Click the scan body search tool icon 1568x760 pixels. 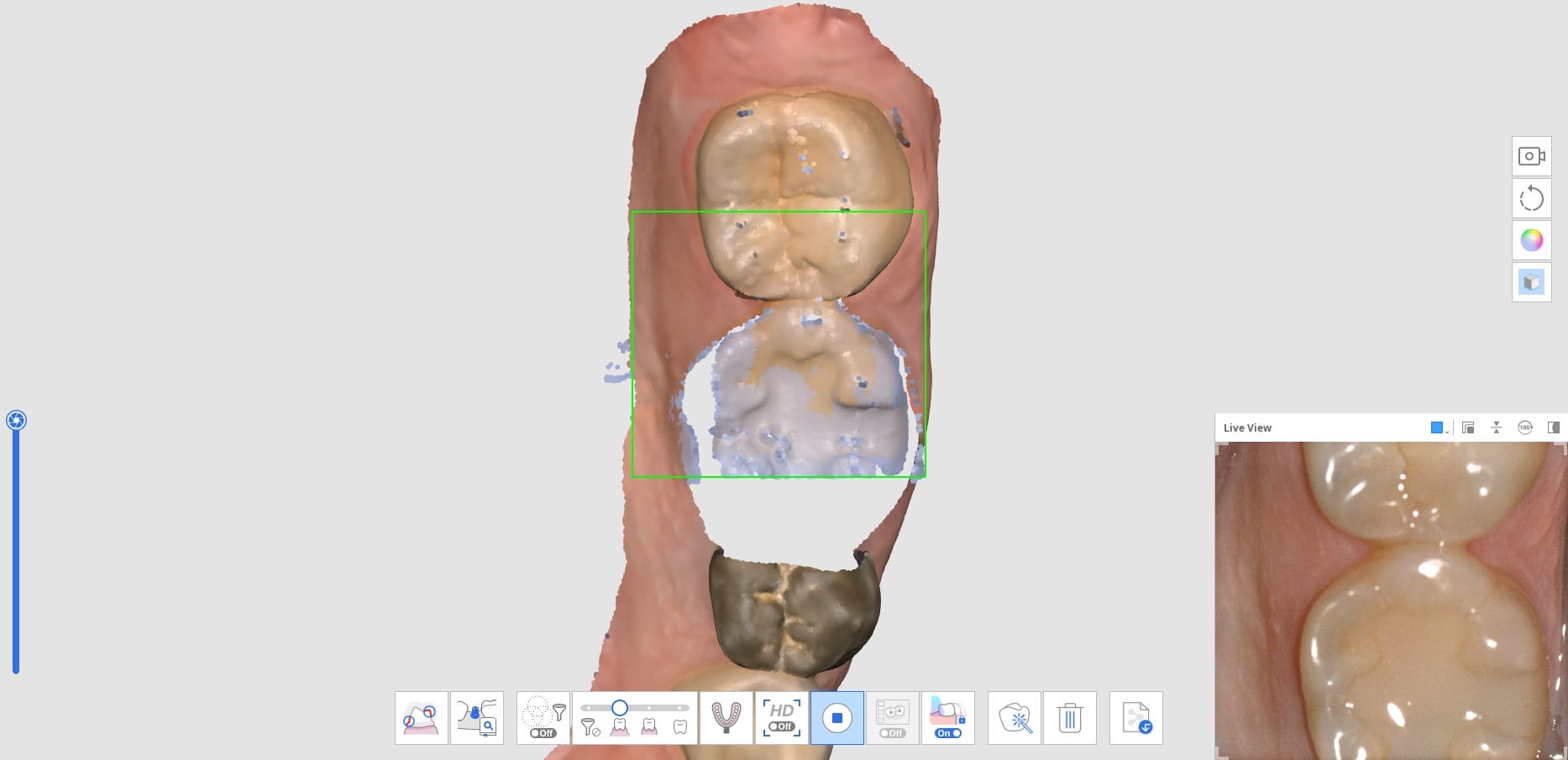477,718
